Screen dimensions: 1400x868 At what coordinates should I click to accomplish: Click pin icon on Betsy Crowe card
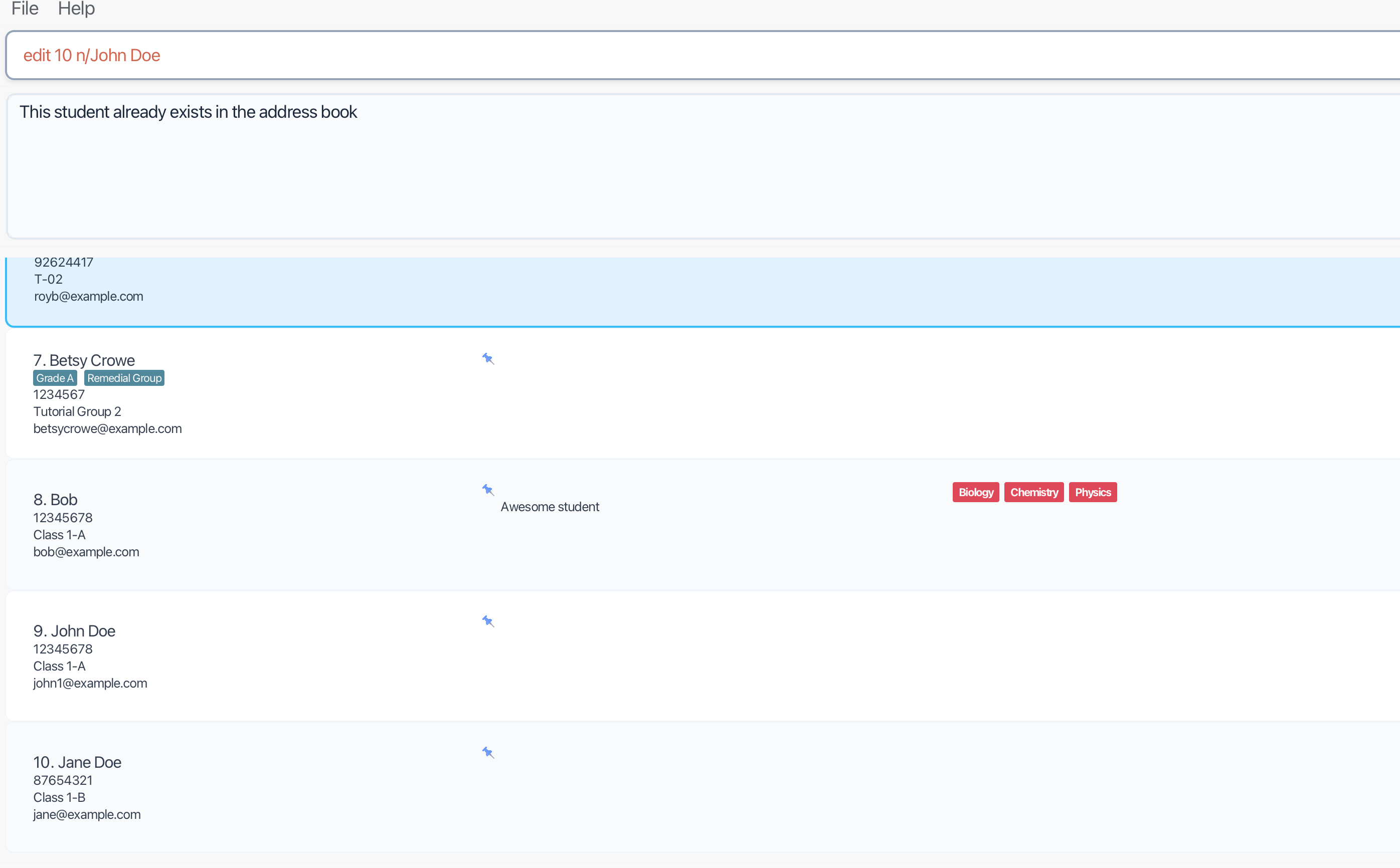point(488,359)
